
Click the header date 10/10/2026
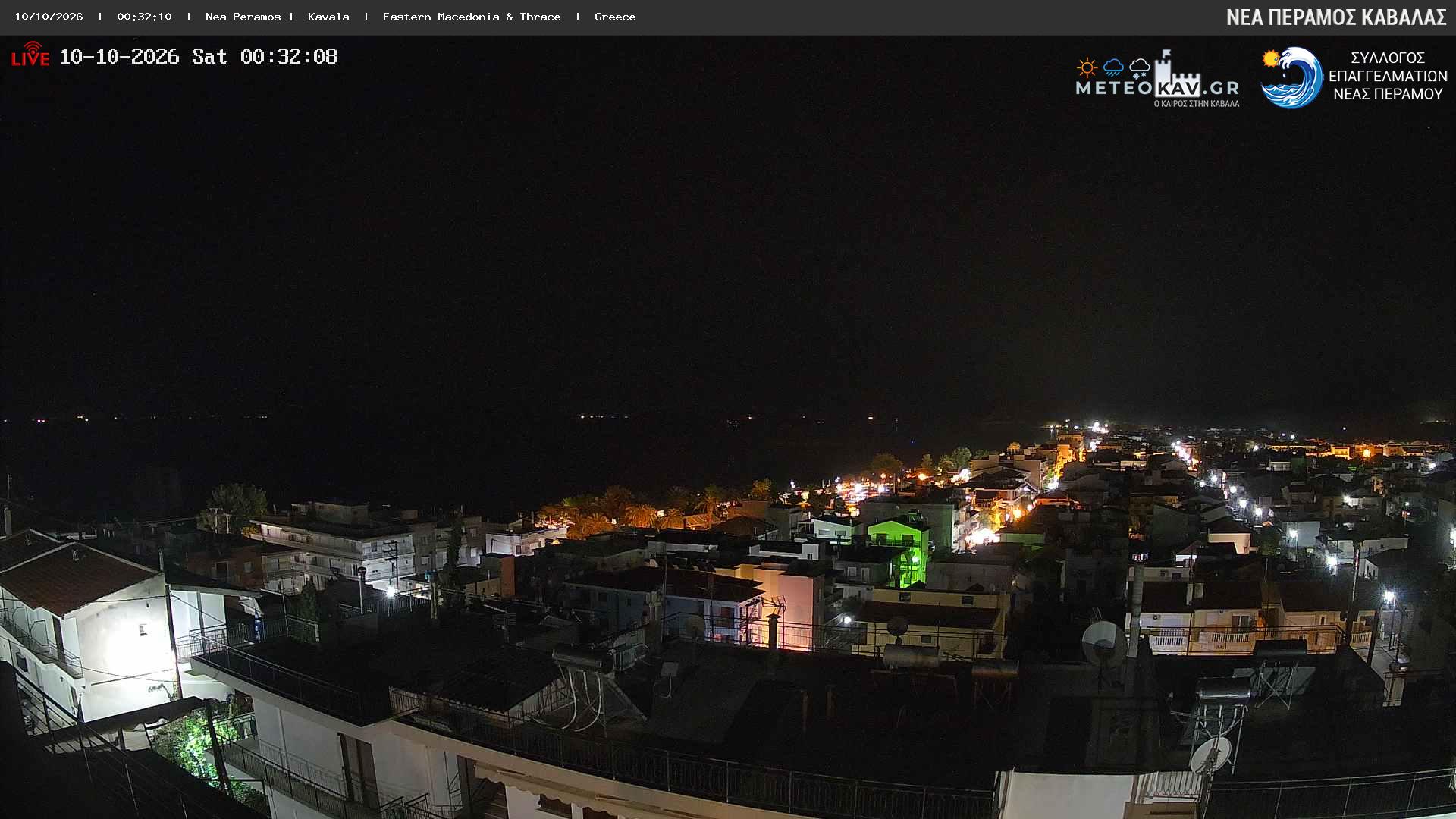[49, 17]
